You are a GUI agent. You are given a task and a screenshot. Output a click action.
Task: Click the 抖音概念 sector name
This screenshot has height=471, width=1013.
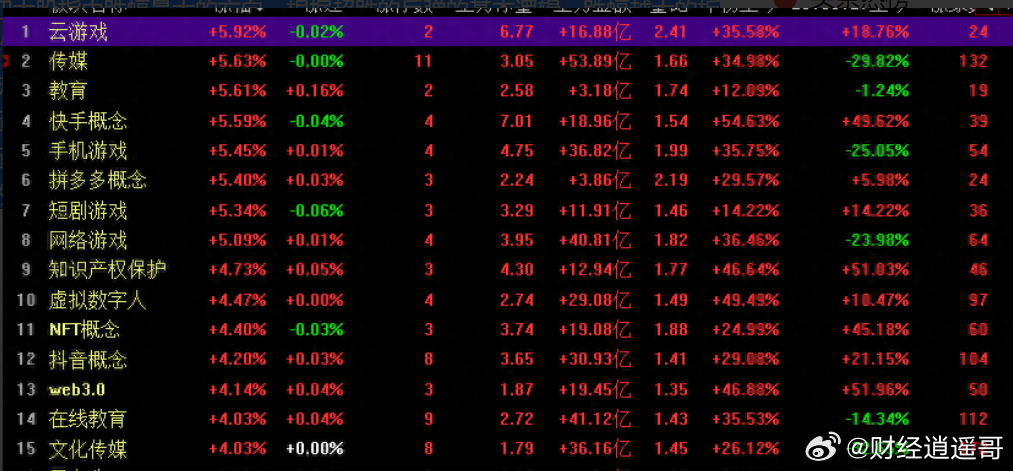[x=88, y=360]
